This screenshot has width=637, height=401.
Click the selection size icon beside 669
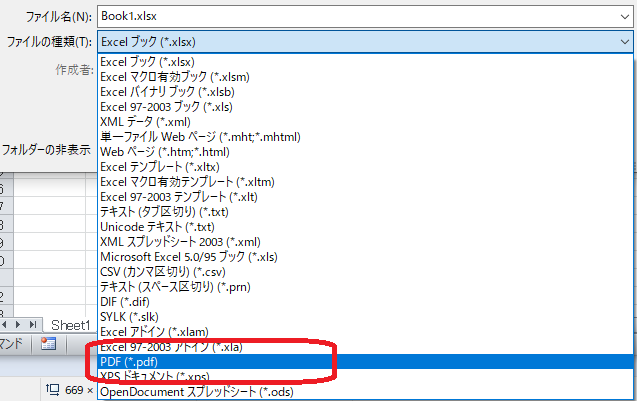[x=52, y=390]
